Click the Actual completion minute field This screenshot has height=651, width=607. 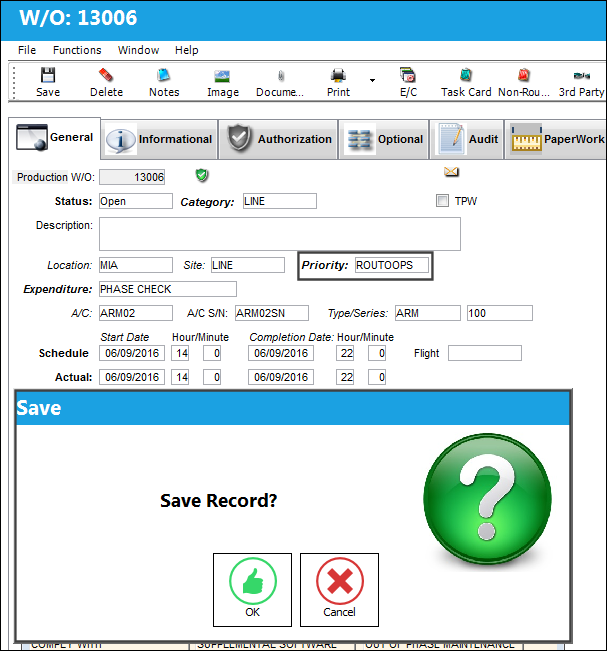point(377,377)
